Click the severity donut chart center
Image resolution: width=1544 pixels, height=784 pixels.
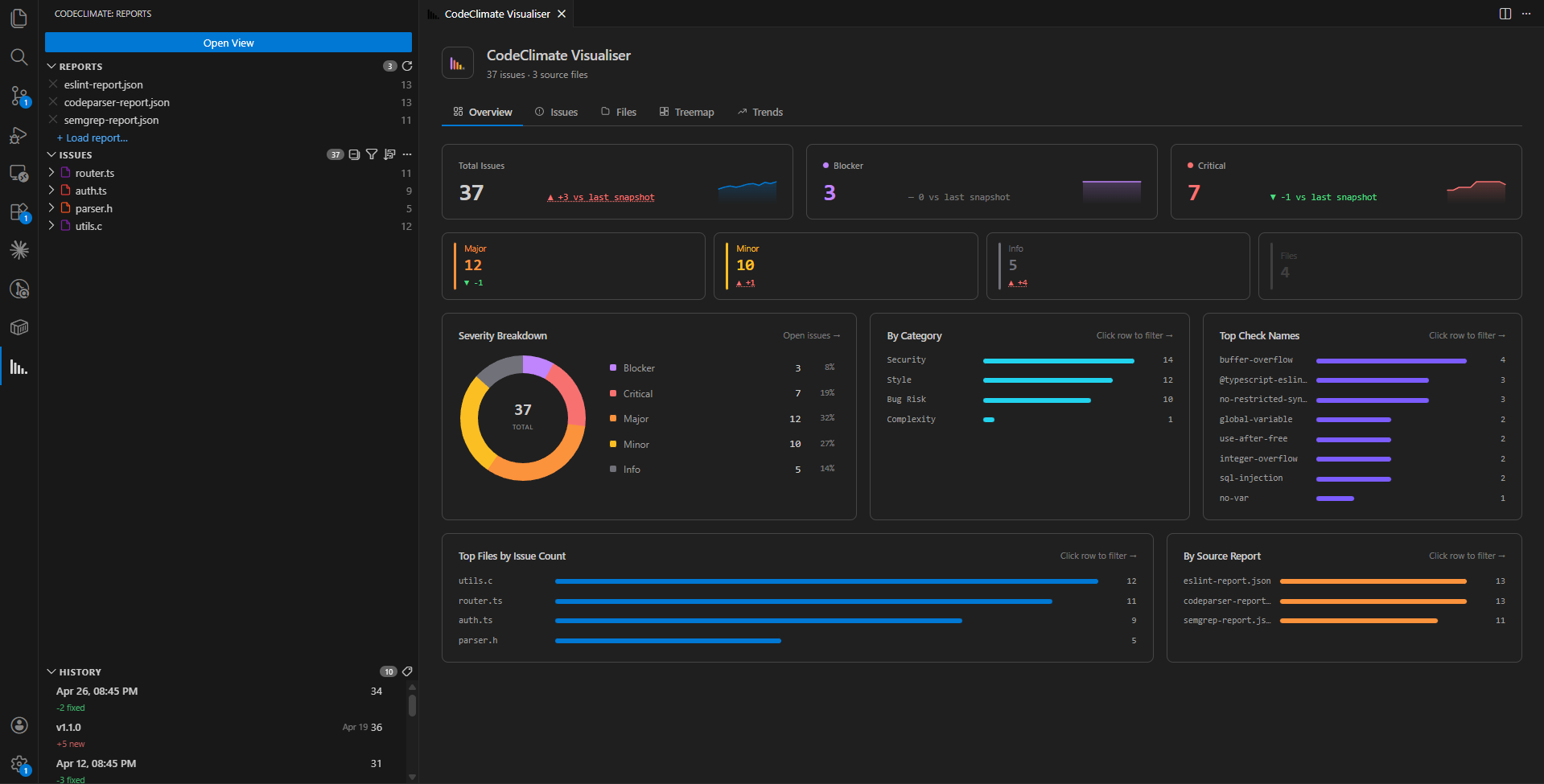pyautogui.click(x=523, y=417)
